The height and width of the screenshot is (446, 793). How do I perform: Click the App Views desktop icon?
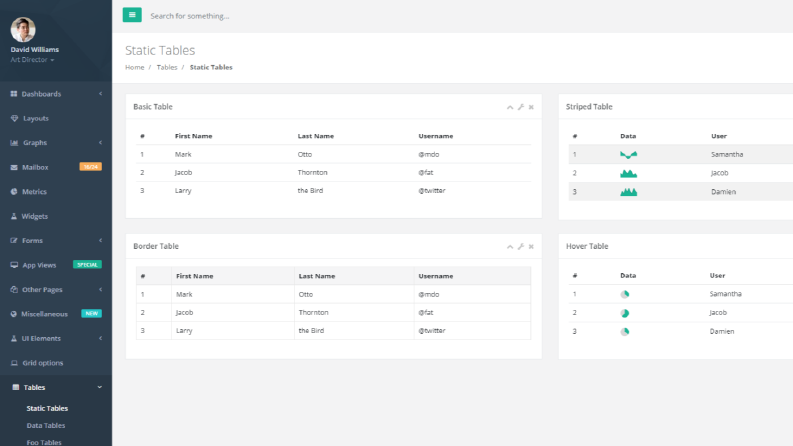pyautogui.click(x=14, y=265)
